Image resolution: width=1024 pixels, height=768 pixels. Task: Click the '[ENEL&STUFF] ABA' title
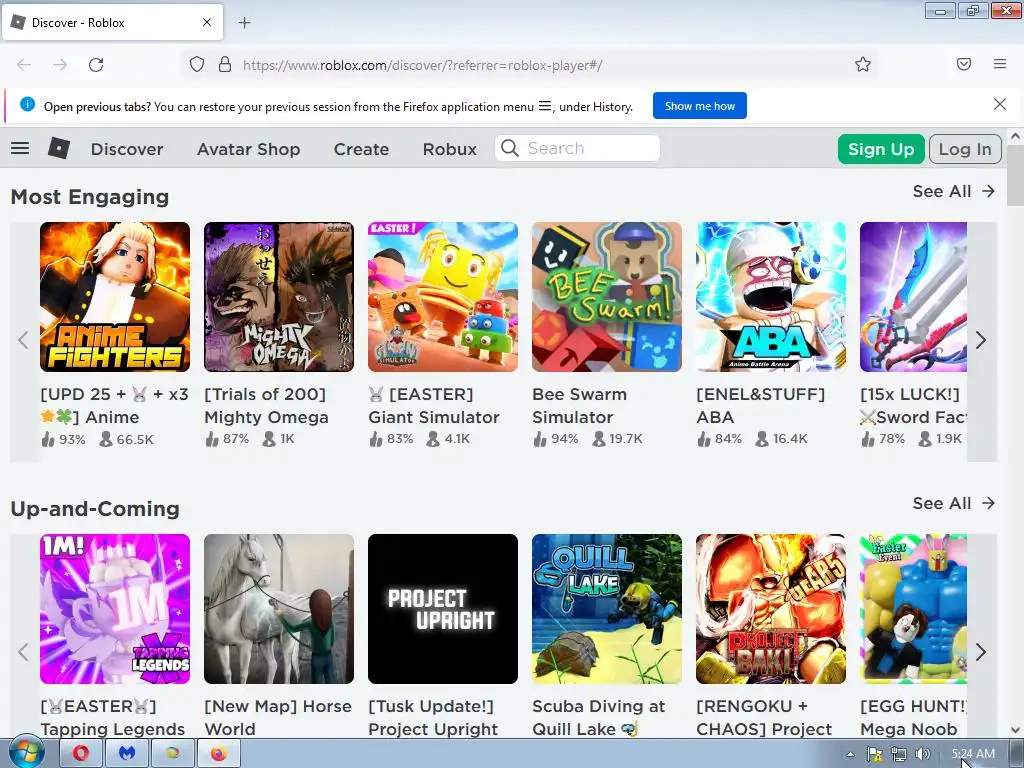coord(760,406)
